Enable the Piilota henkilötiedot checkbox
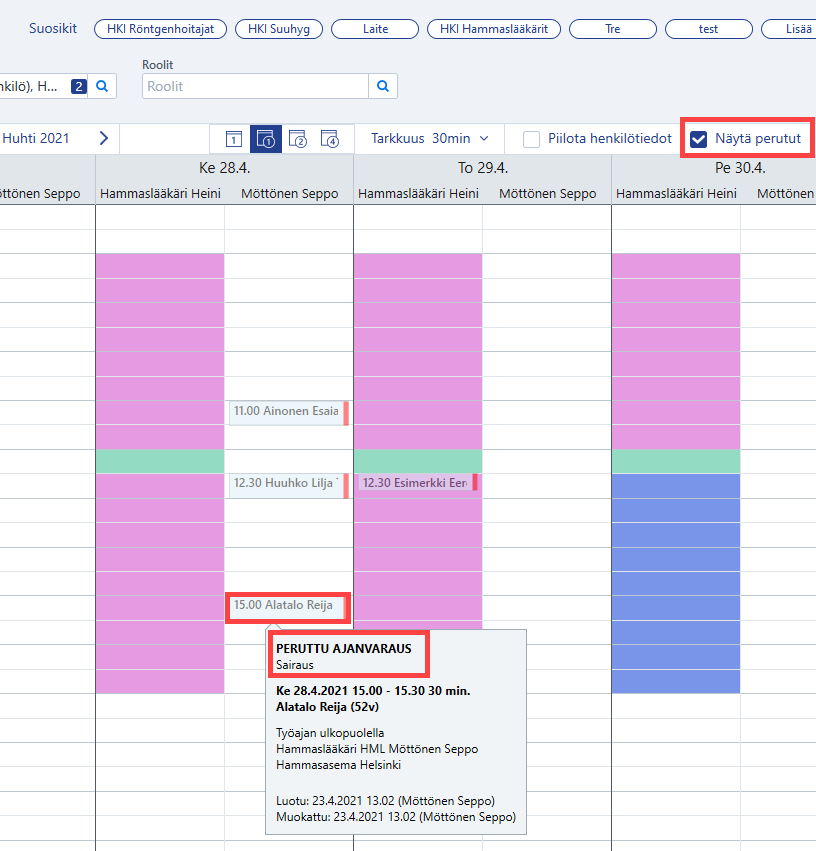This screenshot has height=851, width=816. pyautogui.click(x=531, y=139)
